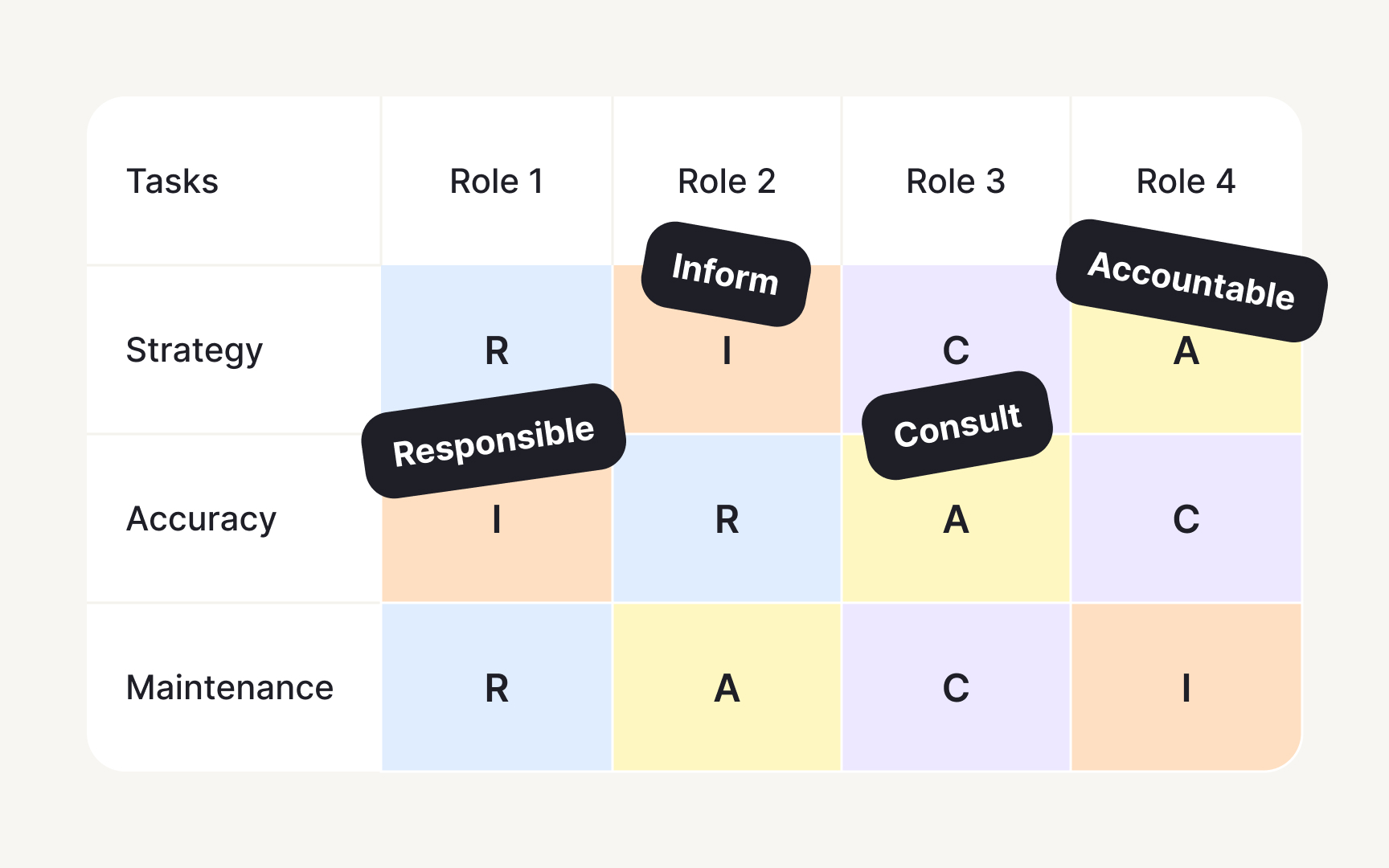Click the Tasks column header
Viewport: 1389px width, 868px height.
pyautogui.click(x=173, y=182)
